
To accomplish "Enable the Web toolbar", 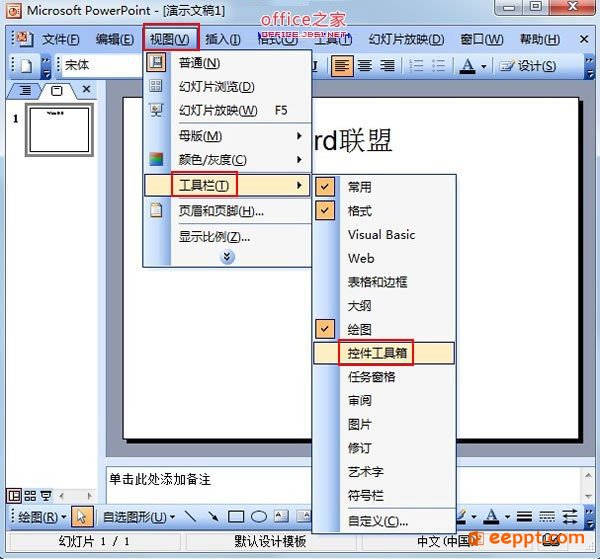I will [384, 258].
